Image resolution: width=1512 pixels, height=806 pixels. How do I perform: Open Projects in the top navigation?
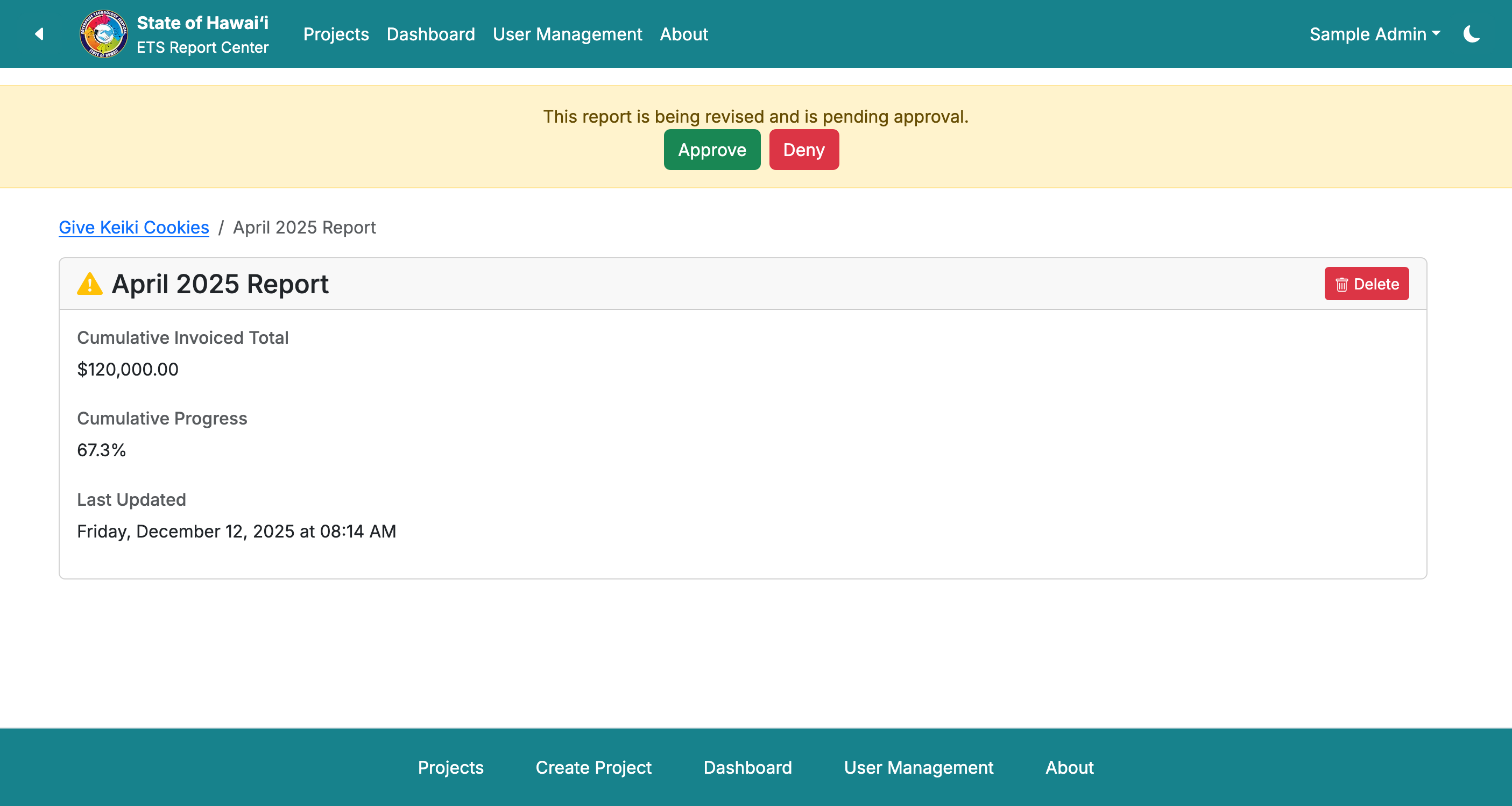click(x=336, y=34)
